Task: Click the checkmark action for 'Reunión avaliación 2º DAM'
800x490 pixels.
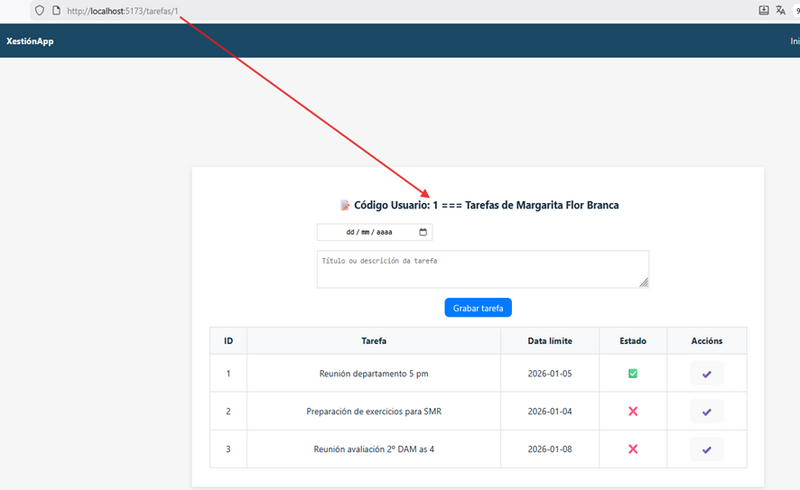Action: (x=707, y=449)
